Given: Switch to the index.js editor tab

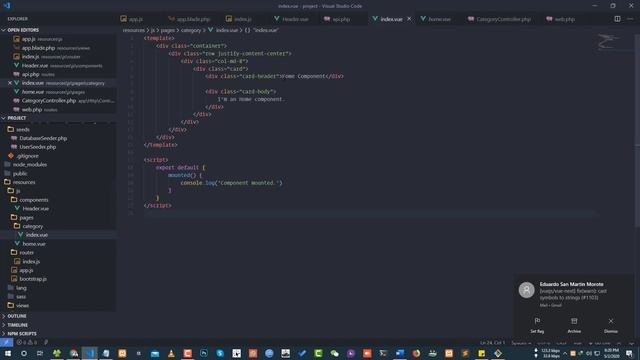Looking at the screenshot, I should click(x=243, y=19).
